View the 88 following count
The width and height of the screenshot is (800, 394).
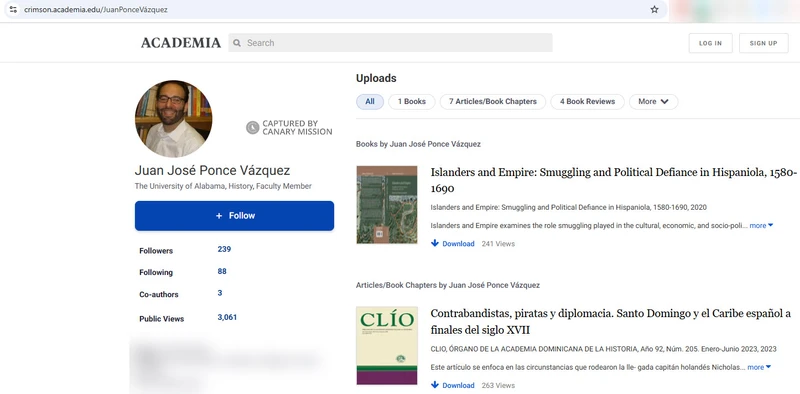[x=222, y=272]
